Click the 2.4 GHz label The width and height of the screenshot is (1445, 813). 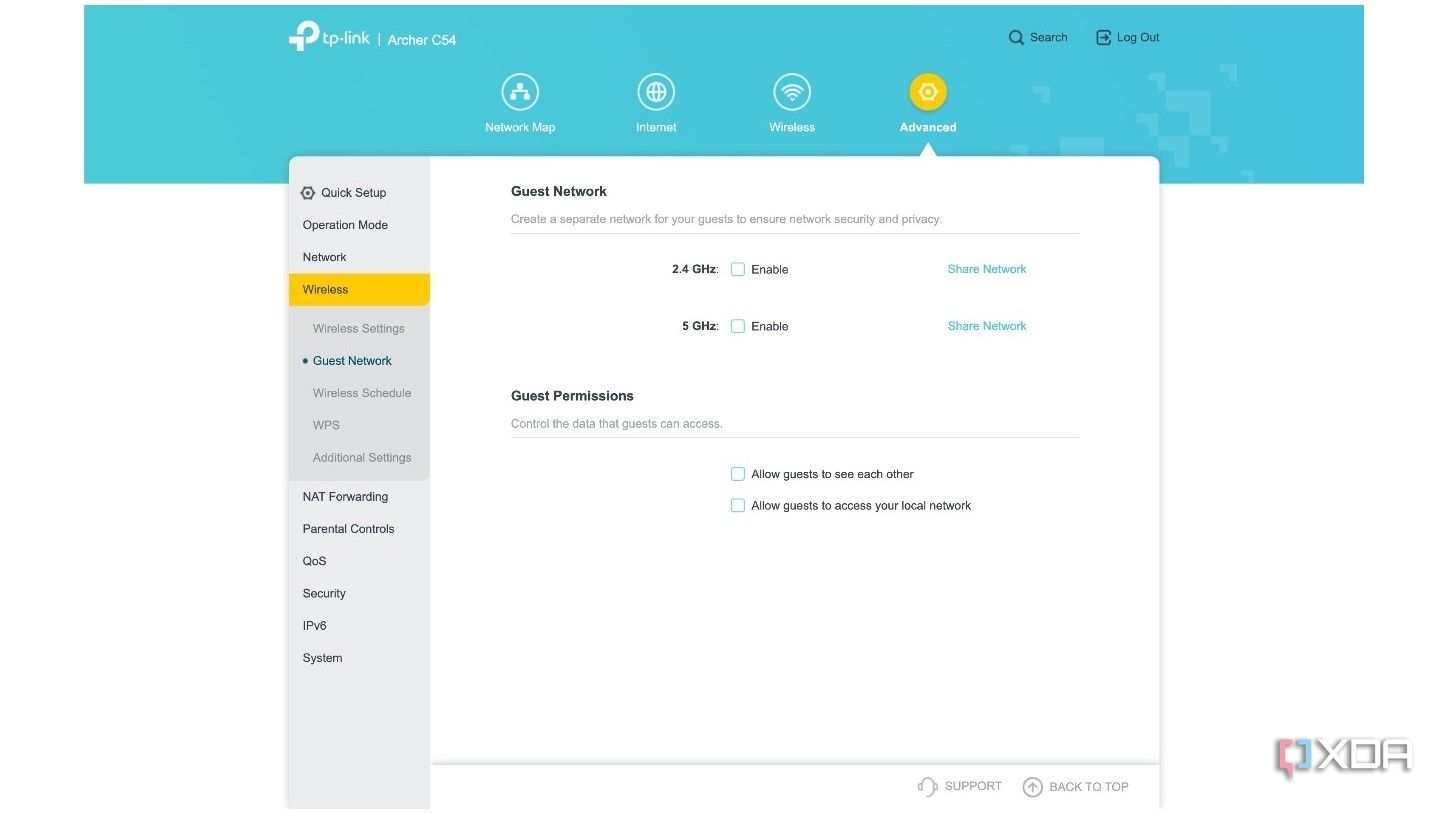tap(695, 269)
